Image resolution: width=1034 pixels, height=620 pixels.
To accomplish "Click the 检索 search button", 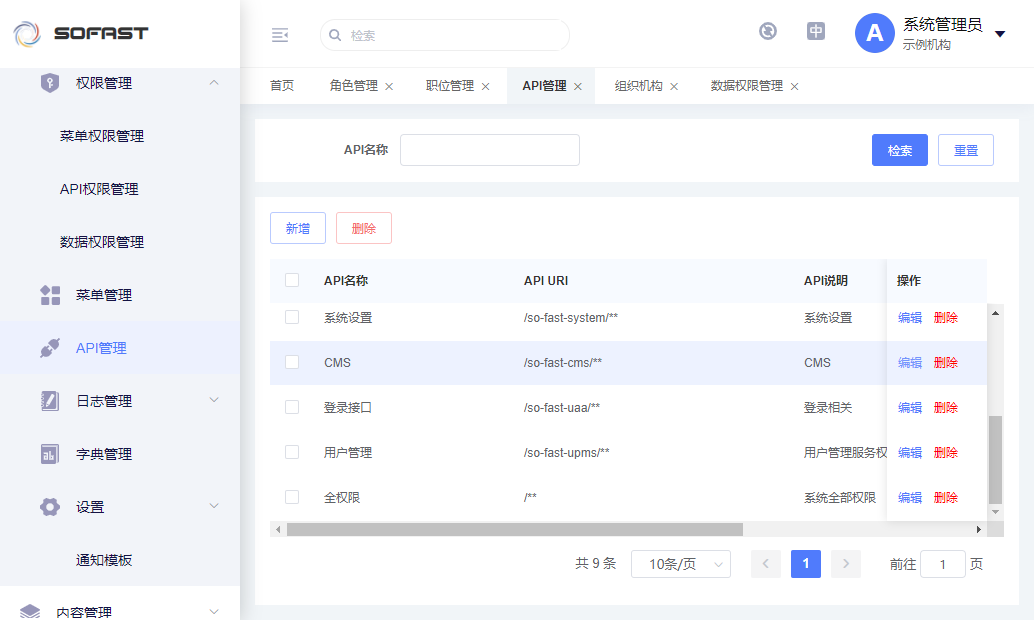I will click(x=899, y=150).
